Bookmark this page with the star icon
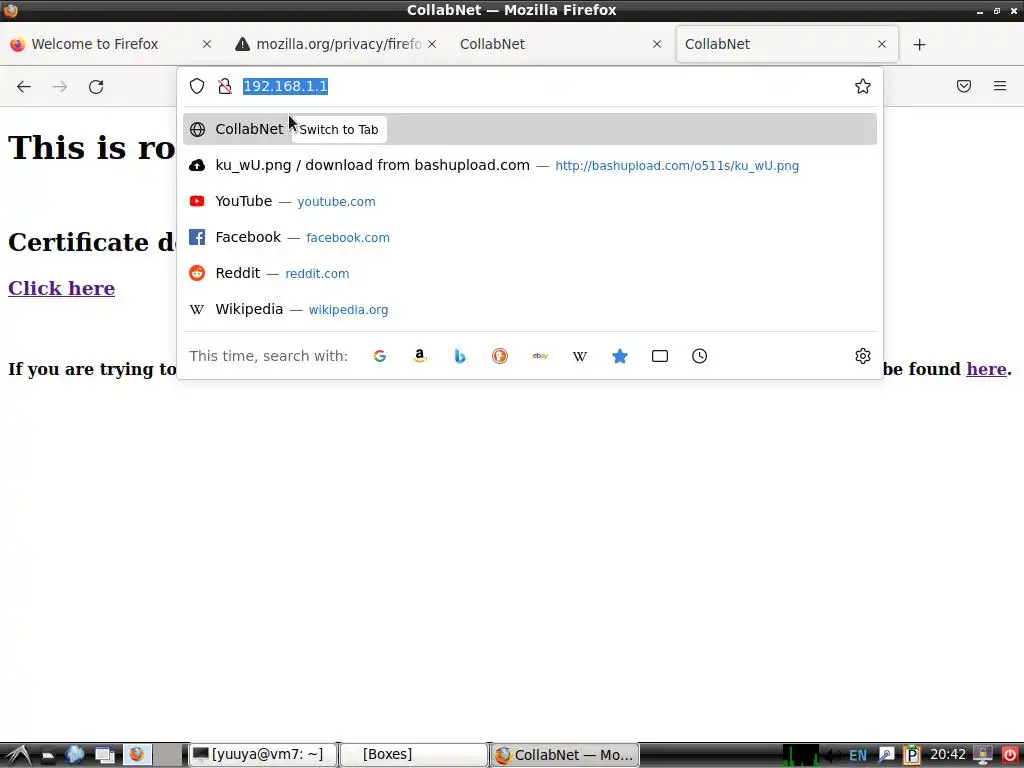This screenshot has width=1024, height=768. pyautogui.click(x=863, y=86)
